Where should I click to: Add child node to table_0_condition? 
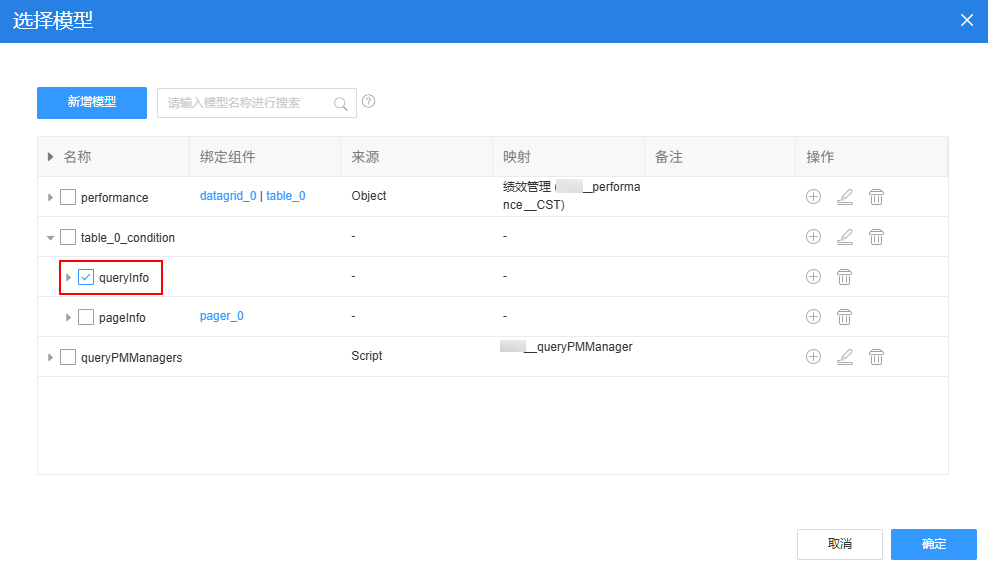[x=813, y=236]
